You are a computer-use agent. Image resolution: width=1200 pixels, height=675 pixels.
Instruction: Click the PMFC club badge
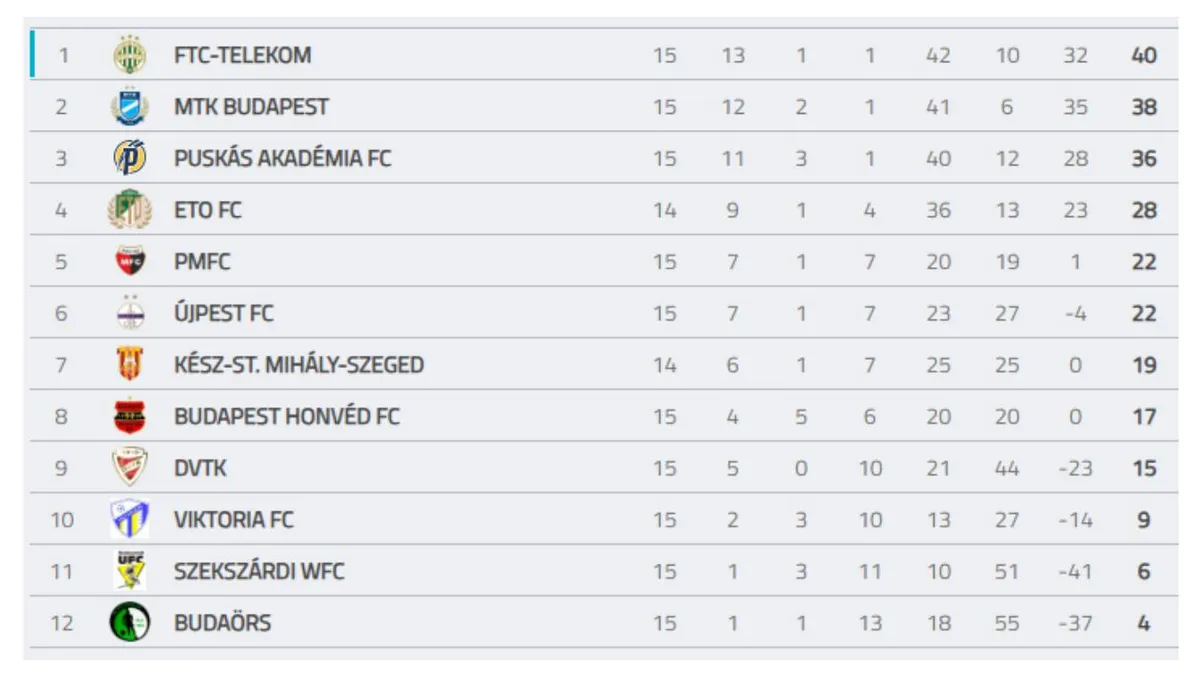click(130, 262)
